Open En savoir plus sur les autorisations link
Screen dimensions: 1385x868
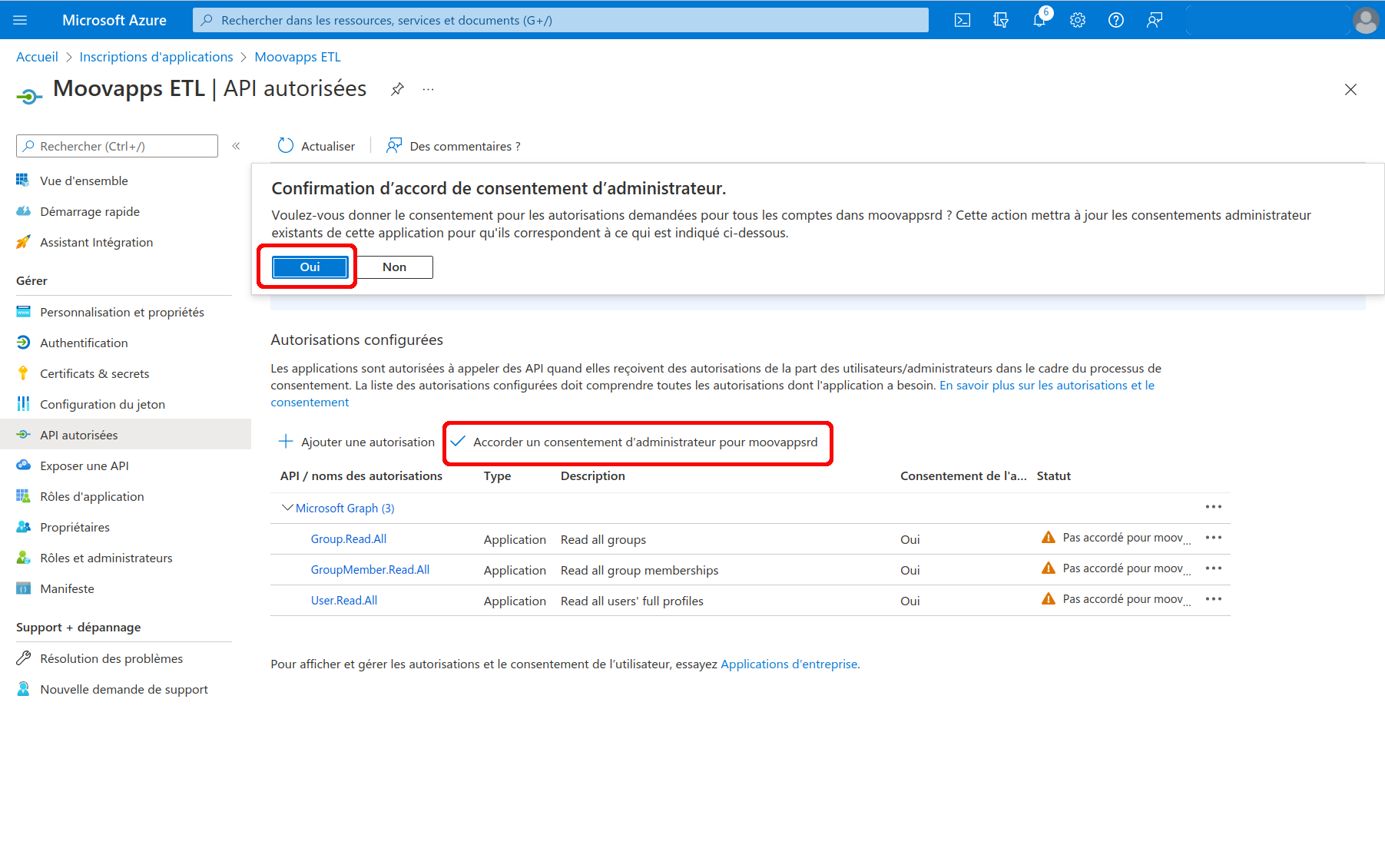pyautogui.click(x=1047, y=385)
